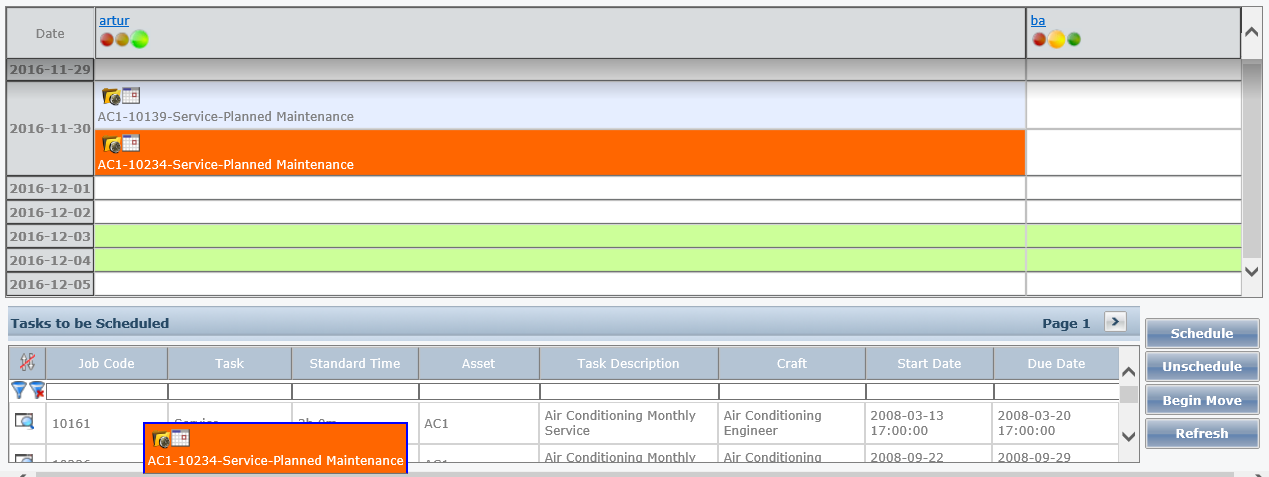Open folder icon on scheduled AC1-10234 row
Screen dimensions: 1269x477
(x=111, y=144)
